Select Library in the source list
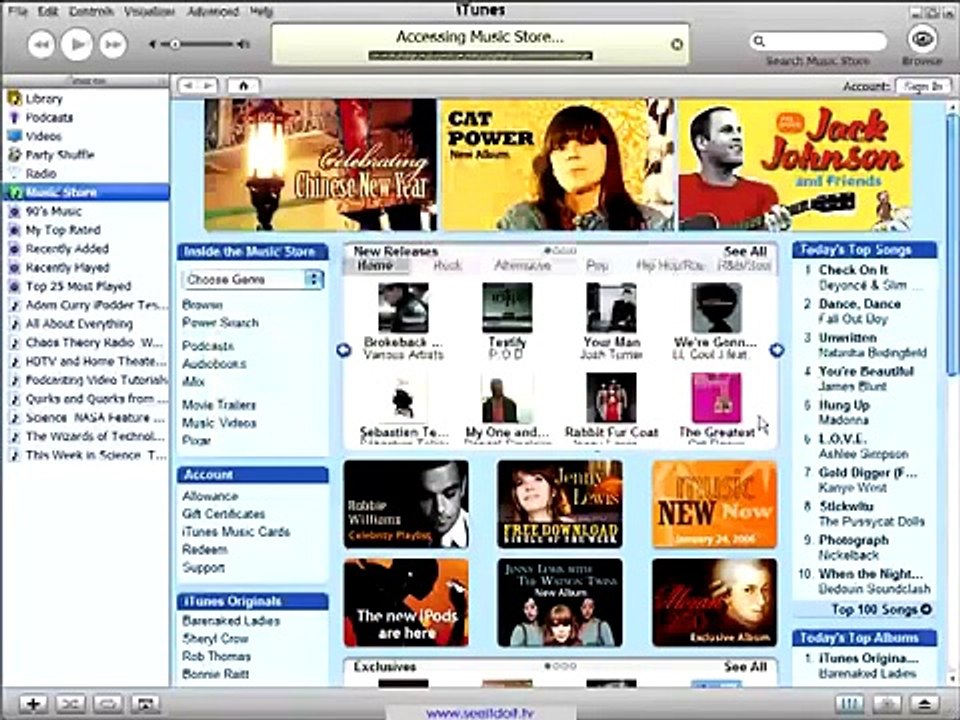The height and width of the screenshot is (720, 960). pyautogui.click(x=85, y=99)
